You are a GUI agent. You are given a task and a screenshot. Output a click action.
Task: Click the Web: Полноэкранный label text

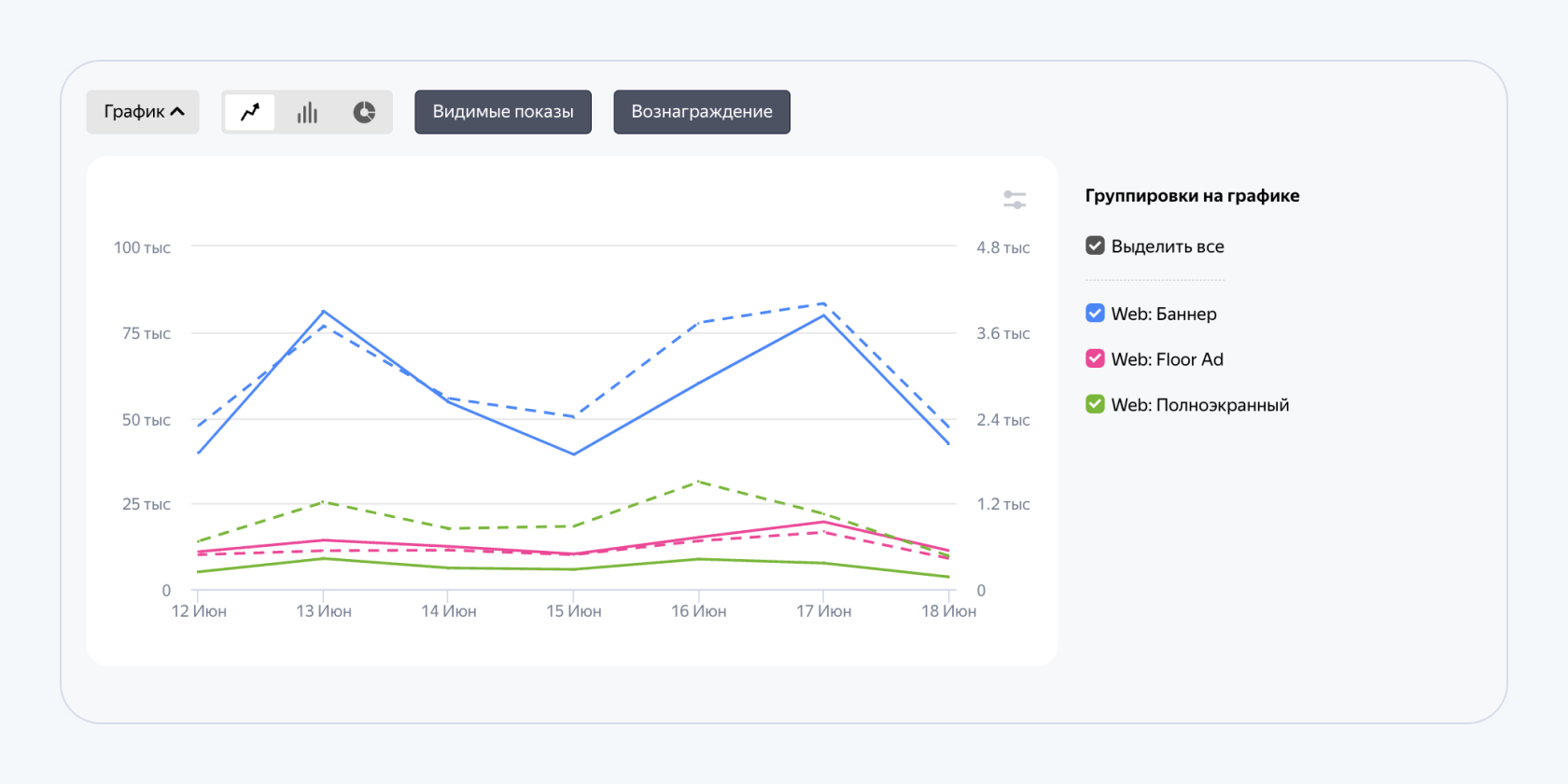(1200, 405)
